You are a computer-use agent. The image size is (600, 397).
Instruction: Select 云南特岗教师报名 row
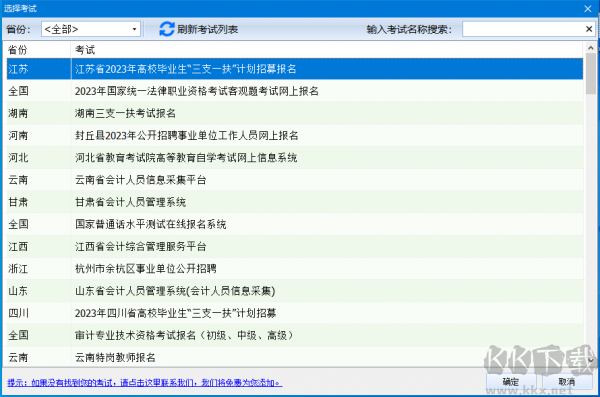click(295, 357)
